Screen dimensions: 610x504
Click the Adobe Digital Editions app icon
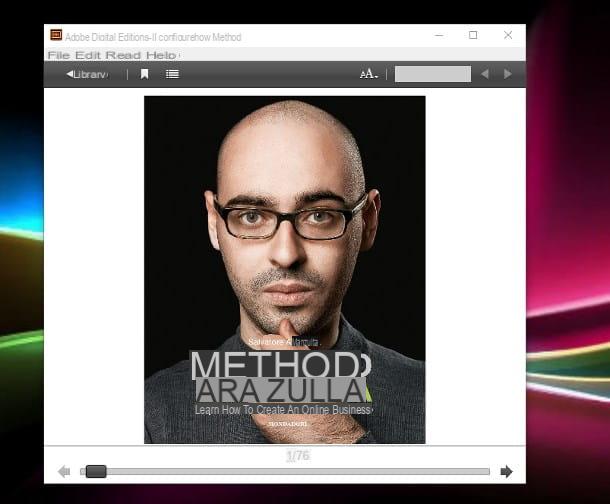[56, 35]
